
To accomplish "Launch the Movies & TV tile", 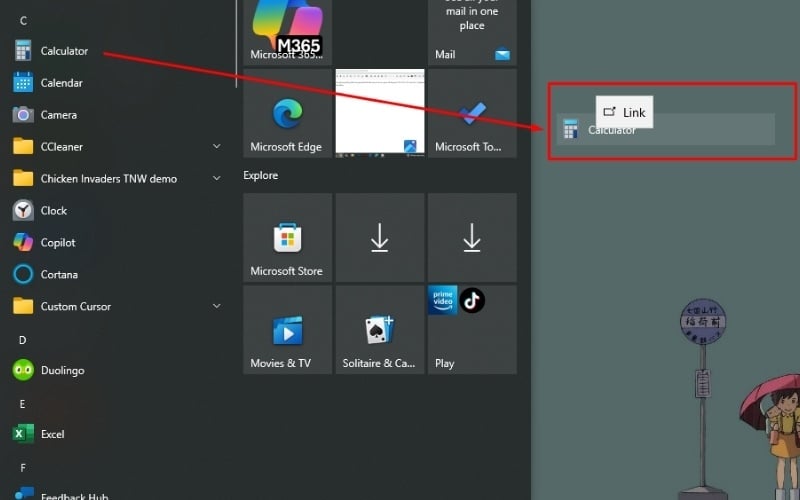I will pyautogui.click(x=287, y=330).
